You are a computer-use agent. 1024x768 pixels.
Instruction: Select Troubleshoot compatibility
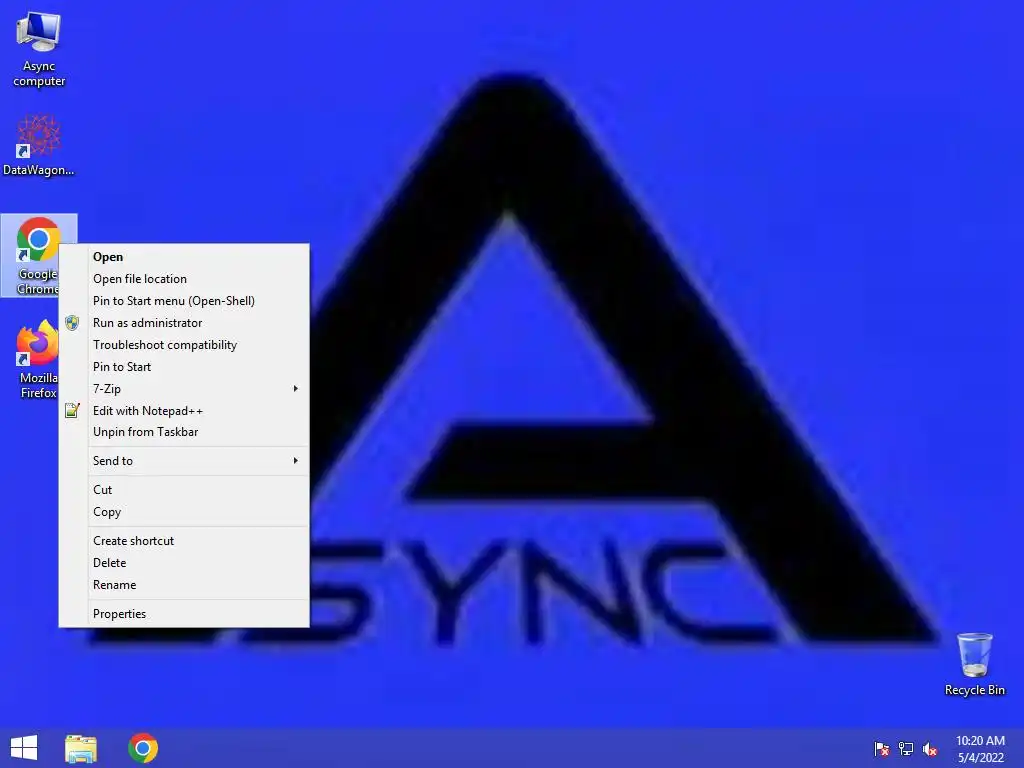(184, 345)
